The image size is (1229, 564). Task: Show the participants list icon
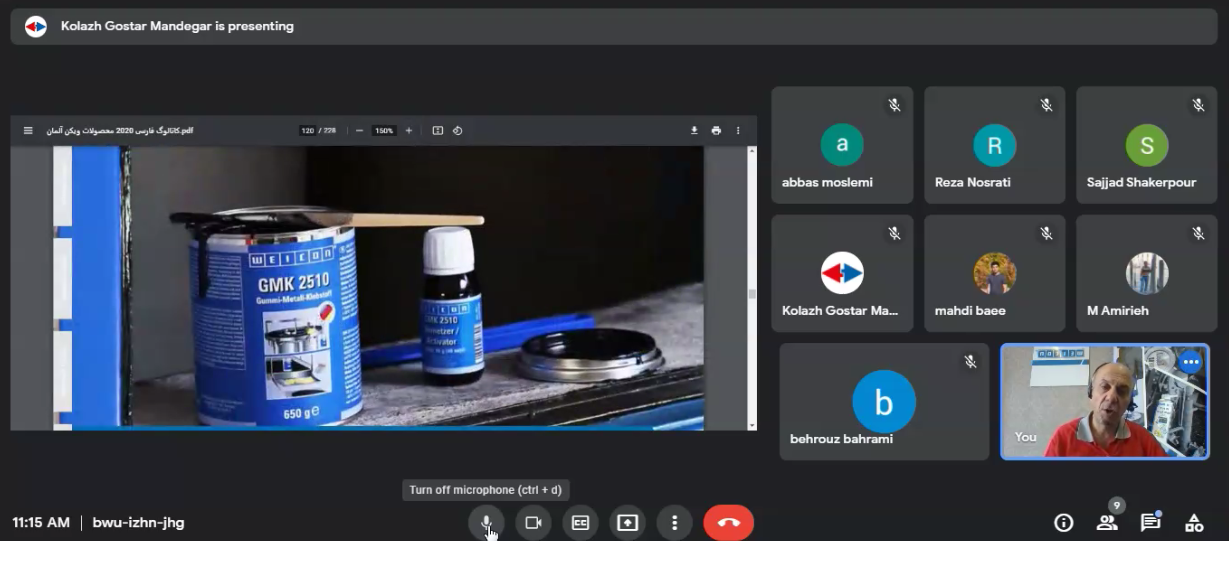[x=1107, y=522]
